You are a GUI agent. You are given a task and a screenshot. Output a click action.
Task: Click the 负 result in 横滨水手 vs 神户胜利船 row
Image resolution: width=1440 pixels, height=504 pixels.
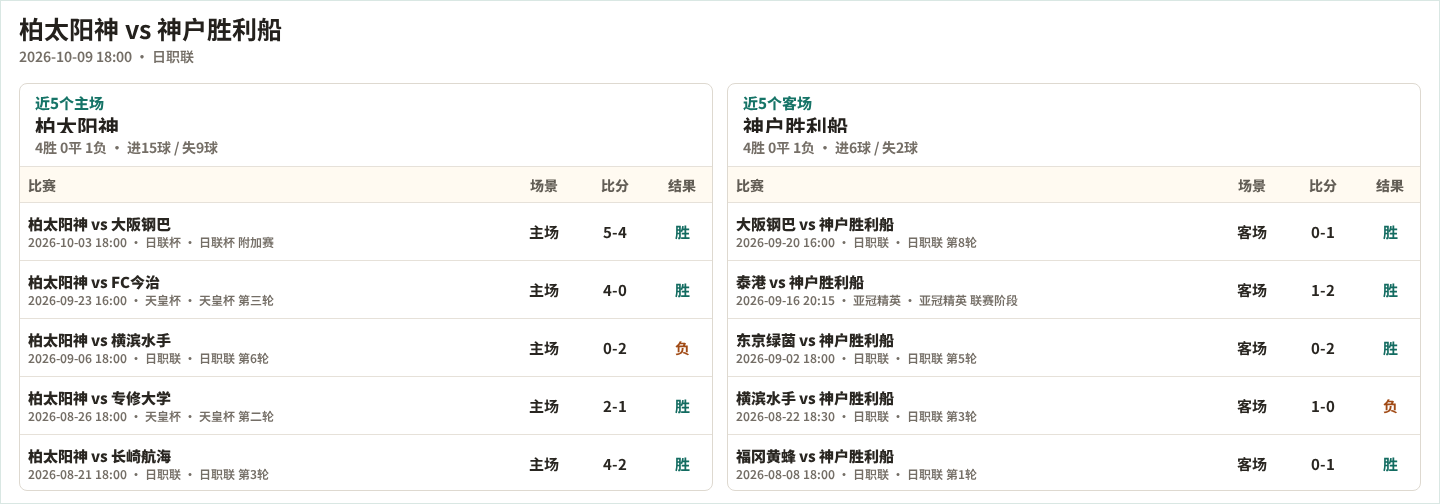click(1390, 406)
